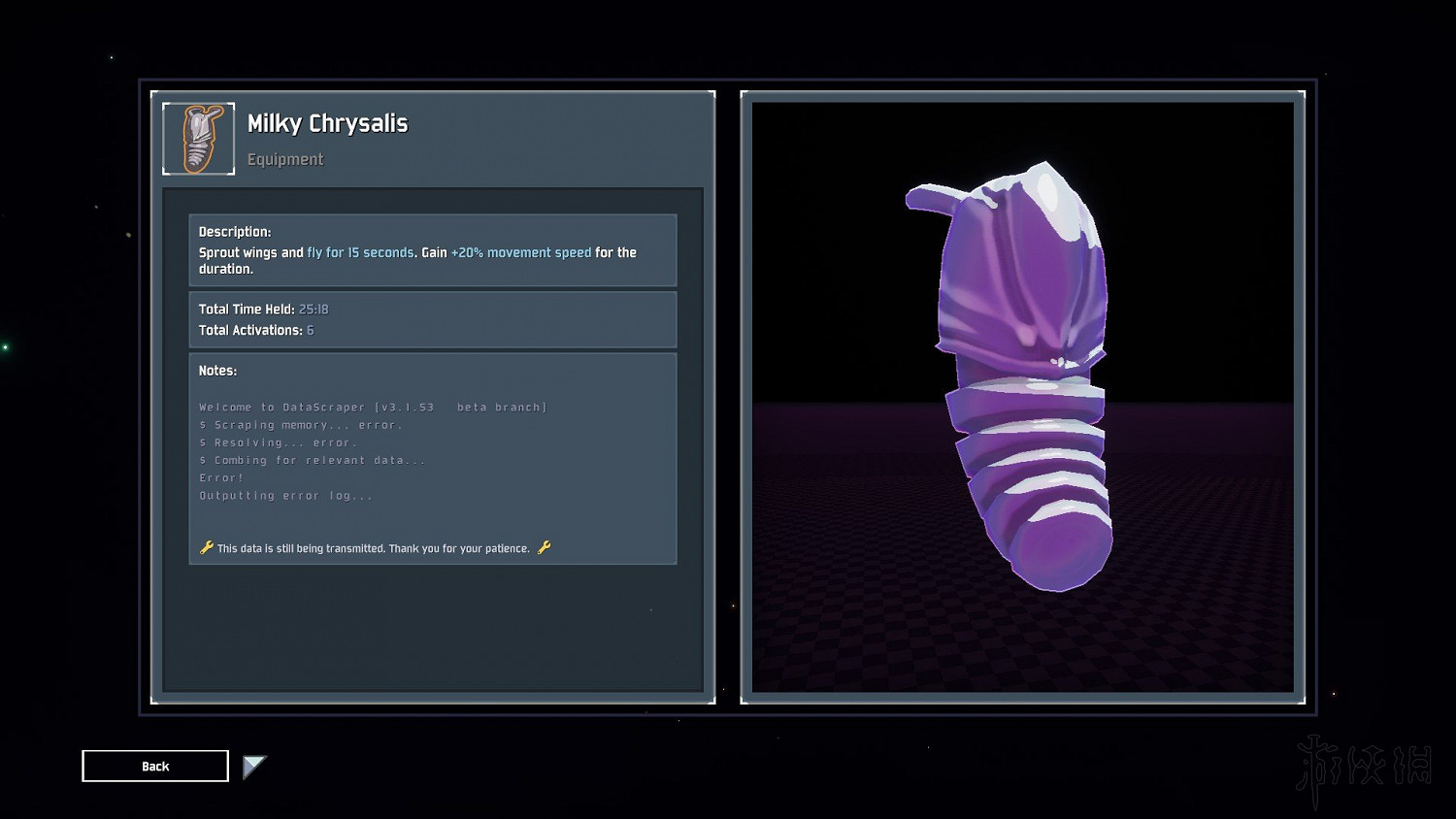Image resolution: width=1456 pixels, height=819 pixels.
Task: Click the 'fly for 15 seconds' highlighted text
Action: pos(360,252)
